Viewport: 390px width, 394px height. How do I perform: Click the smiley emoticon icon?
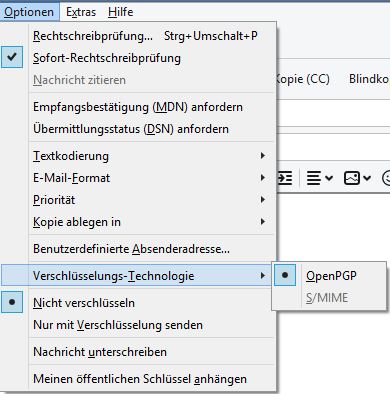(x=386, y=178)
